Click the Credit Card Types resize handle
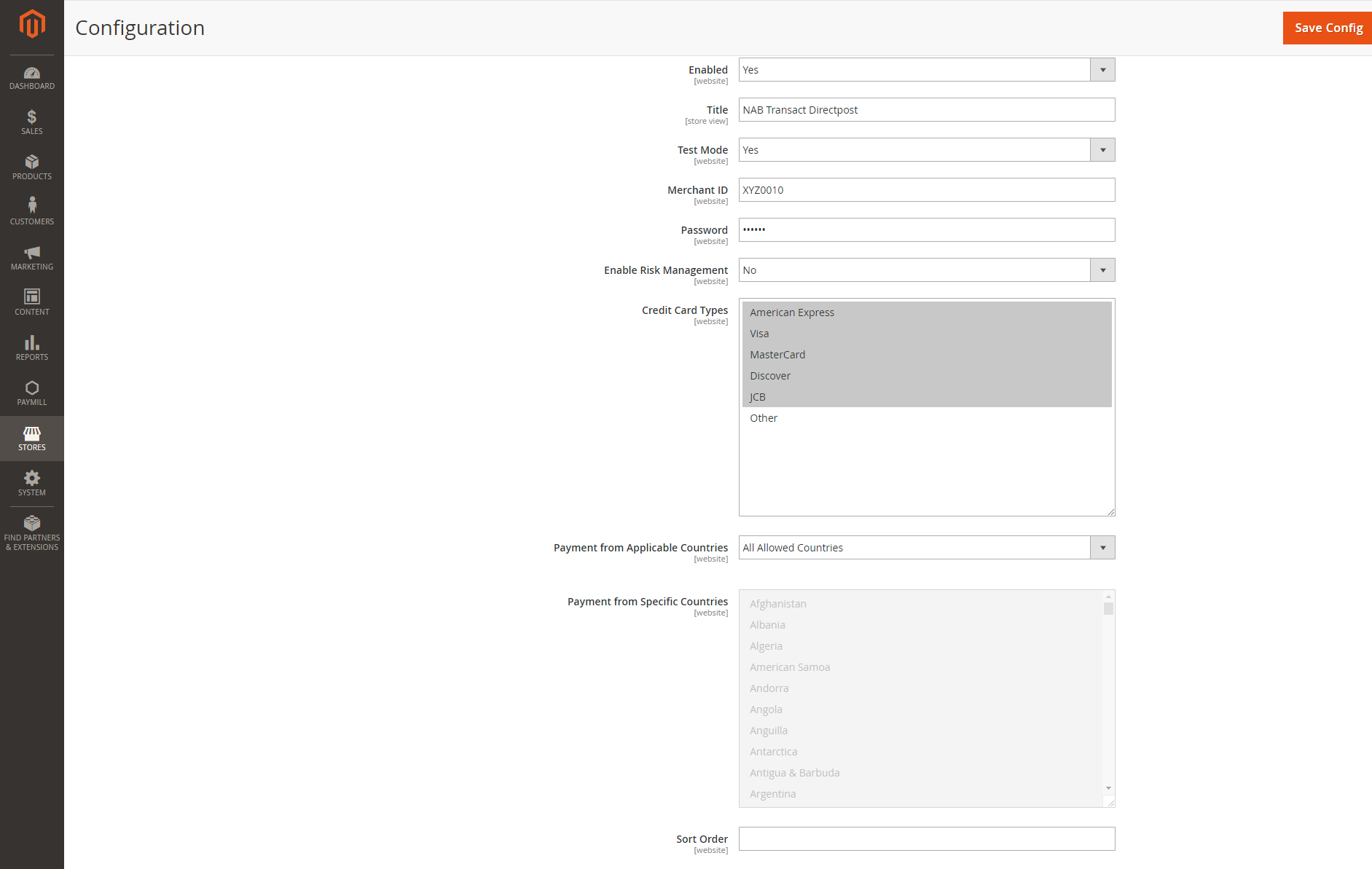Screen dimensions: 1372x869 1110,511
